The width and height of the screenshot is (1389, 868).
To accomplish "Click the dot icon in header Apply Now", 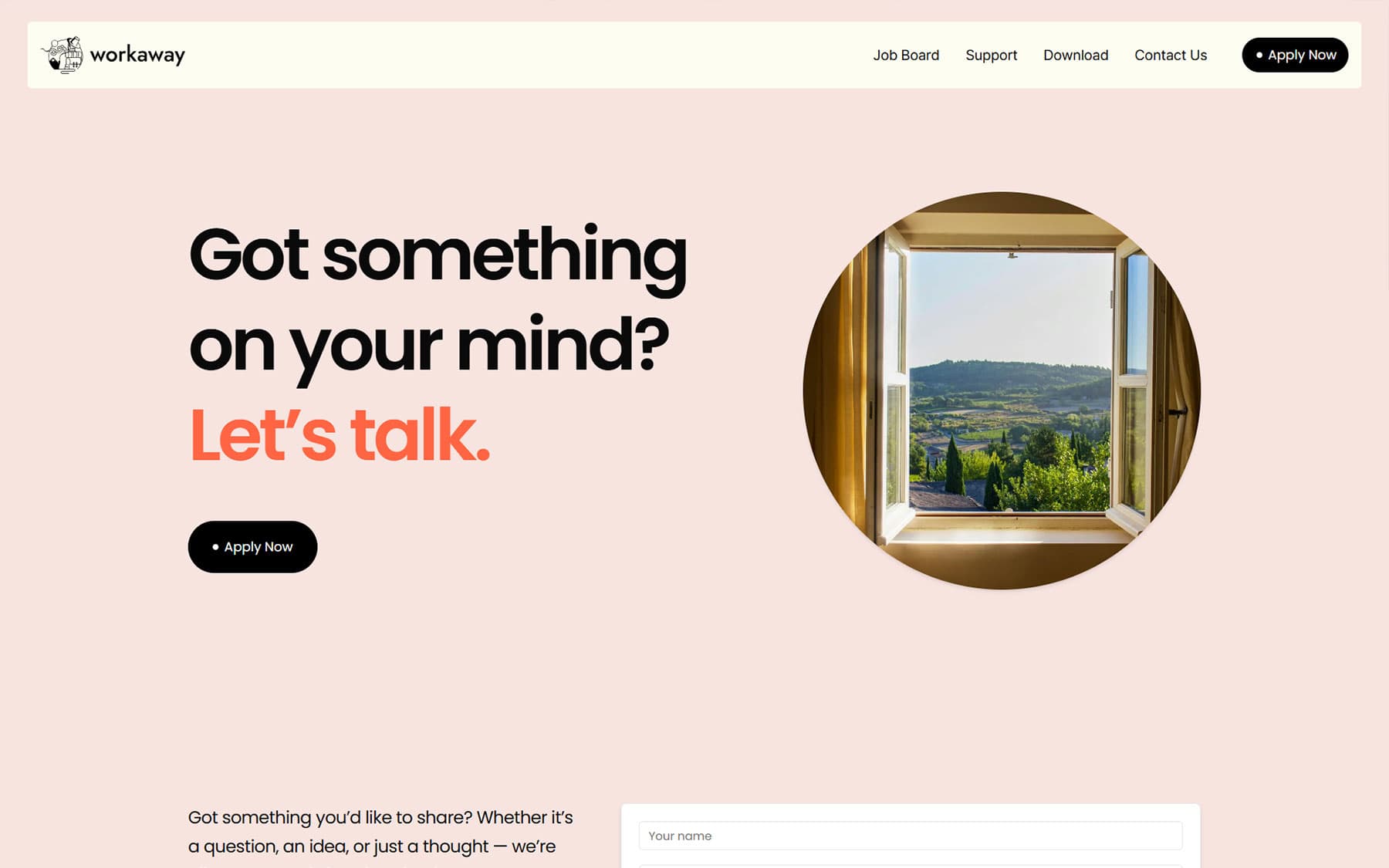I will tap(1259, 55).
